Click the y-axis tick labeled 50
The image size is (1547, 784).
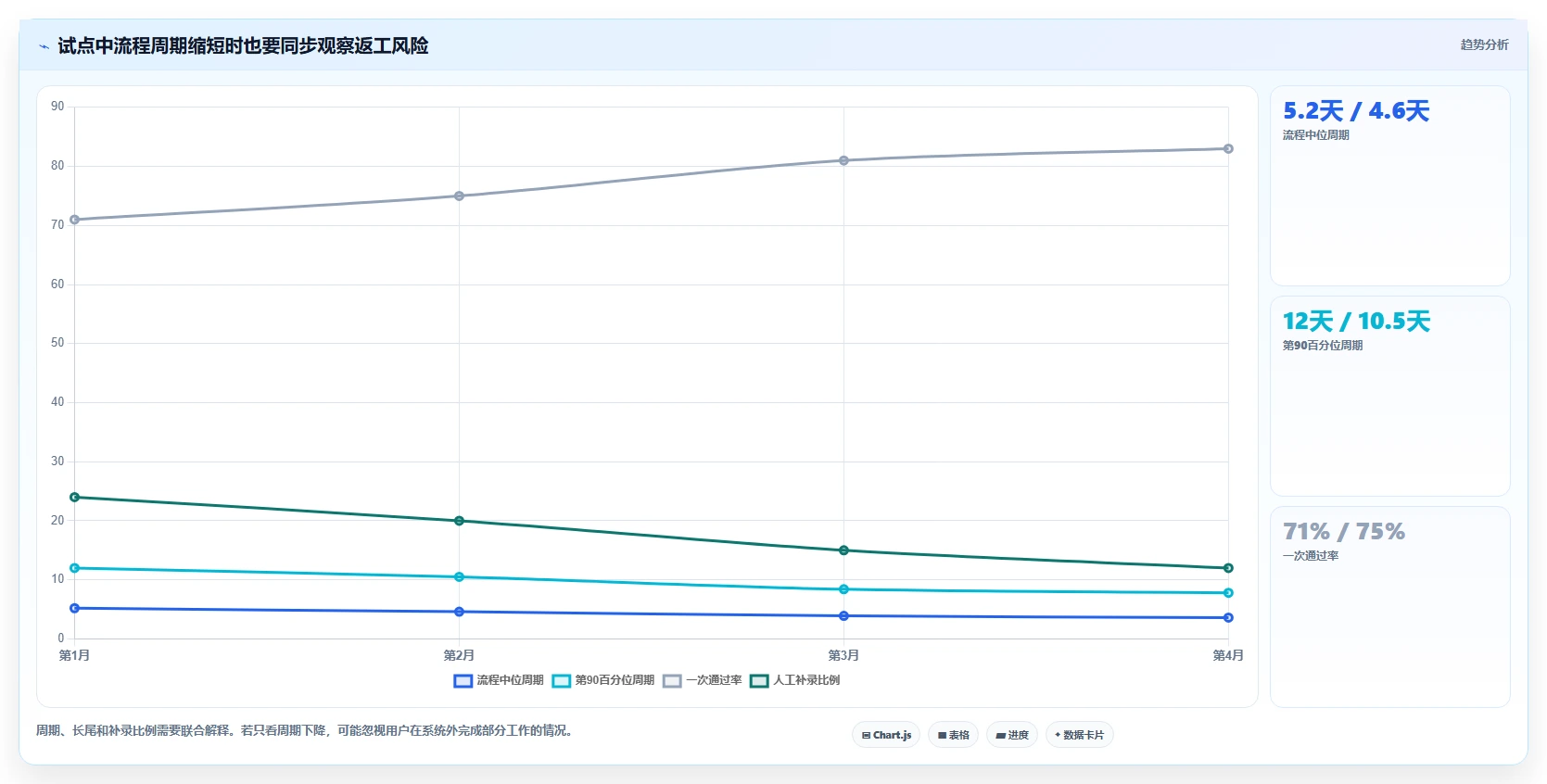coord(57,343)
